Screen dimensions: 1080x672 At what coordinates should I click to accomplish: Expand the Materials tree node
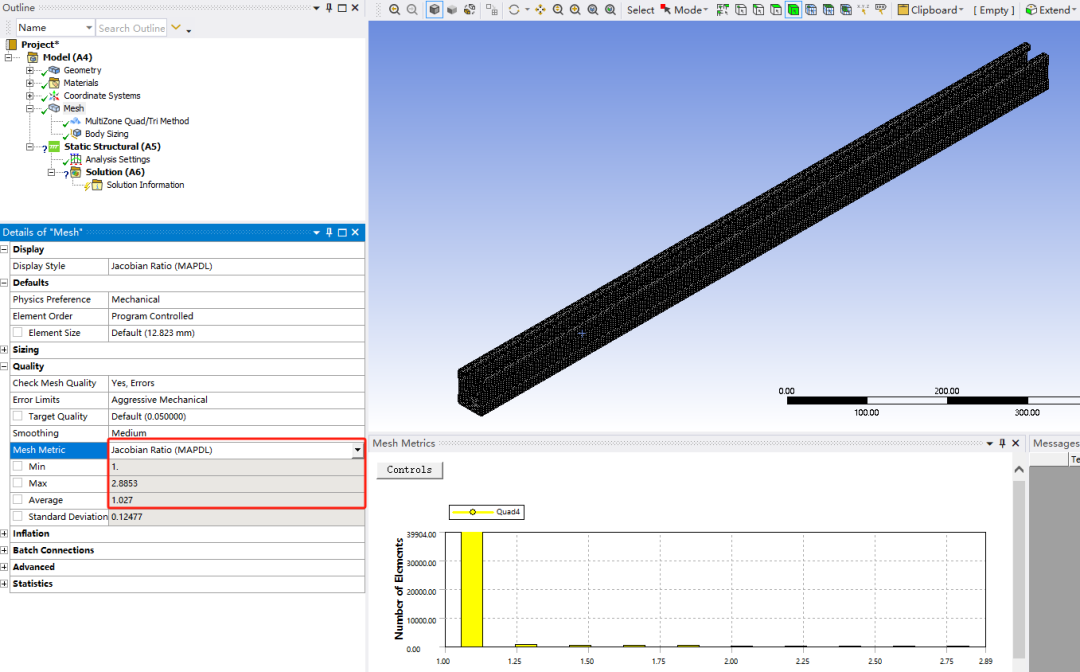tap(30, 83)
